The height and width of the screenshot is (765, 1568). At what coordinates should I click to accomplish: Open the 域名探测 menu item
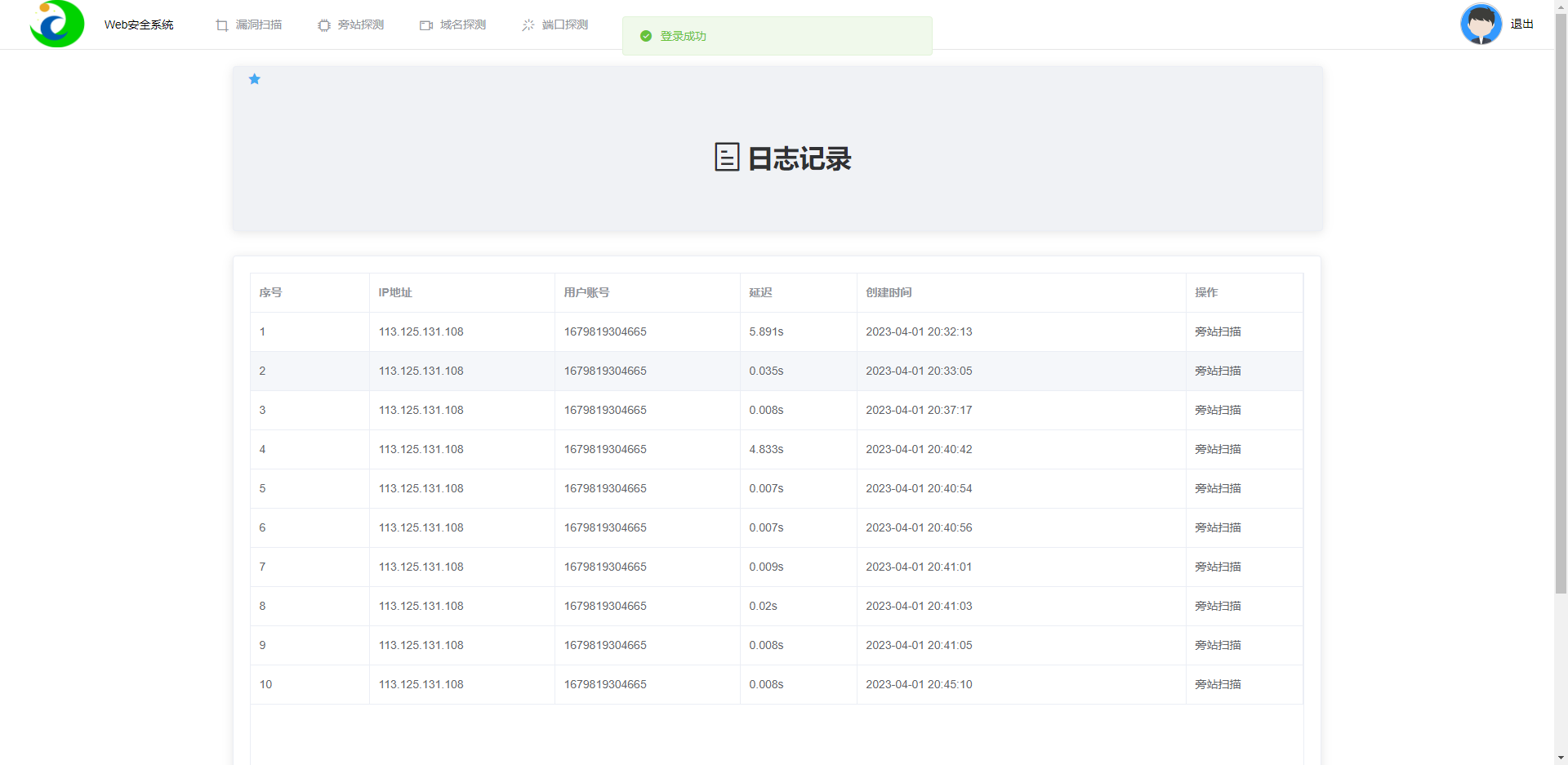(453, 25)
